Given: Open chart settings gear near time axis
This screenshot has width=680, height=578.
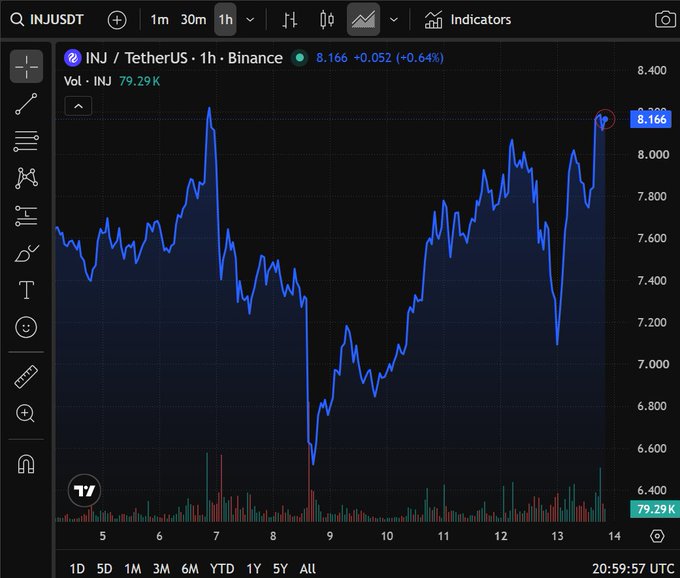Looking at the screenshot, I should [x=657, y=536].
